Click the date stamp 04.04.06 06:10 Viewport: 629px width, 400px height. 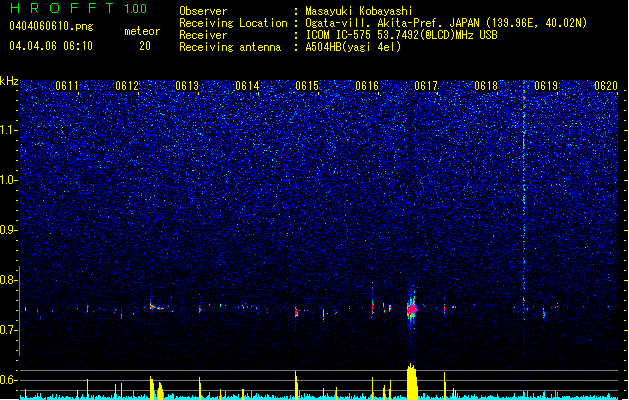(51, 46)
